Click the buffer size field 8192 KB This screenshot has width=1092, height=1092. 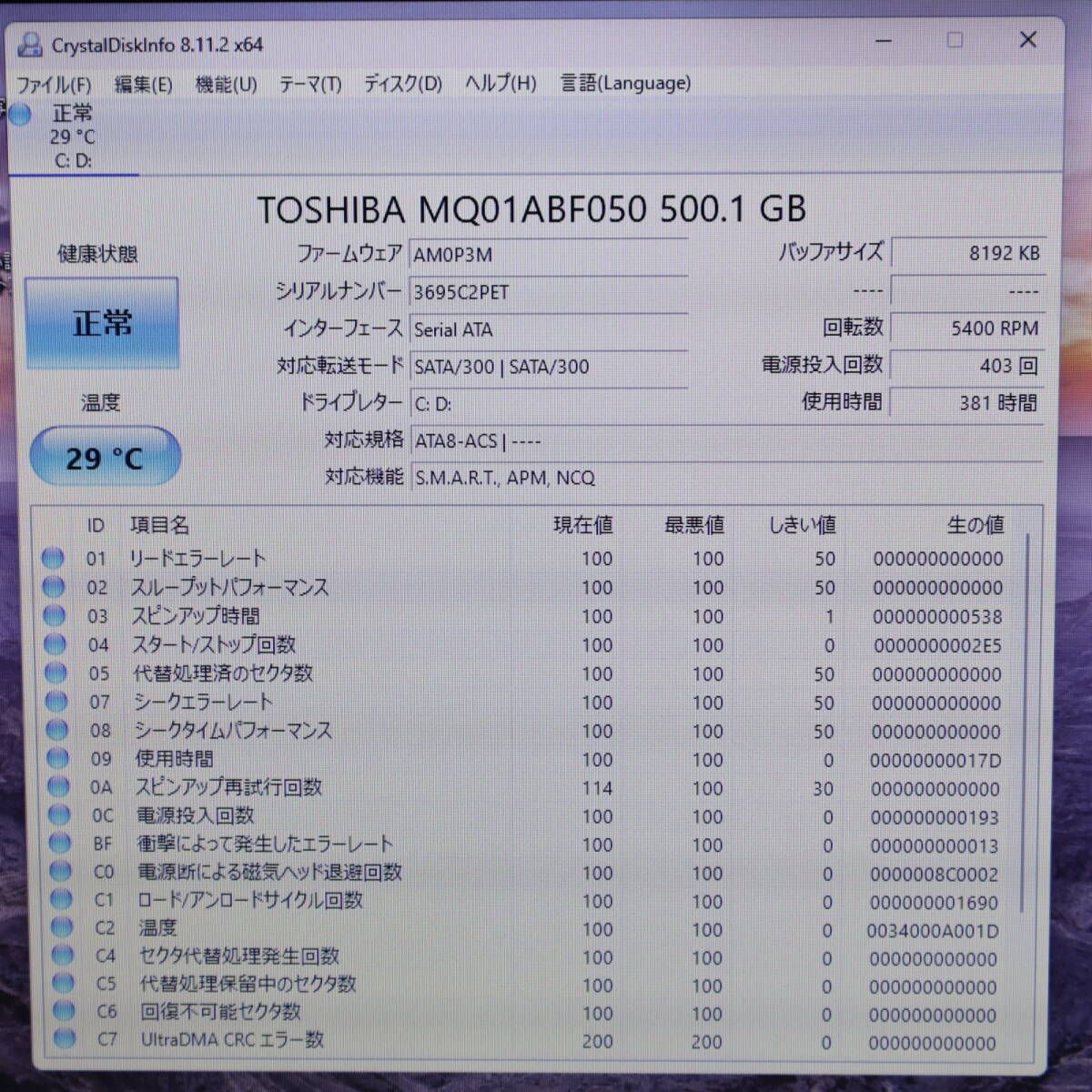pyautogui.click(x=967, y=253)
